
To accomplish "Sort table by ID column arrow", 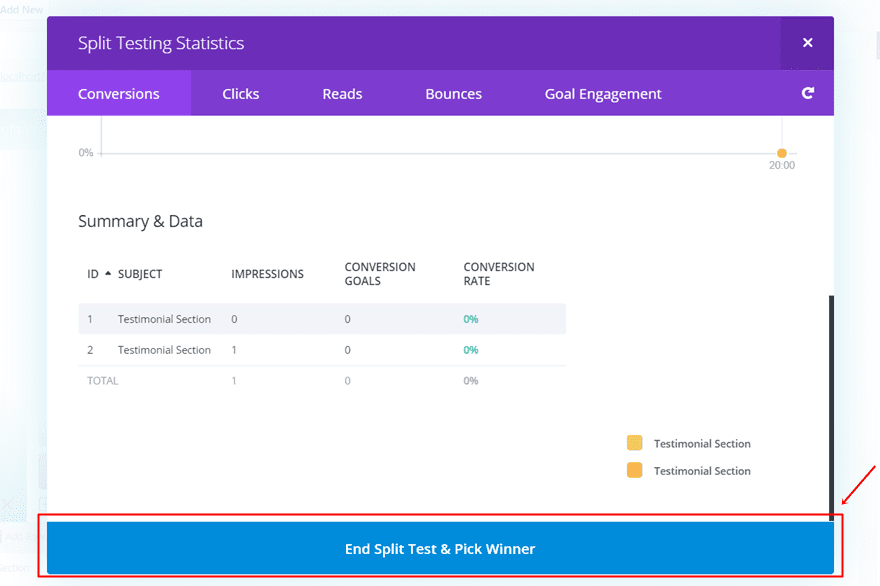I will point(108,274).
